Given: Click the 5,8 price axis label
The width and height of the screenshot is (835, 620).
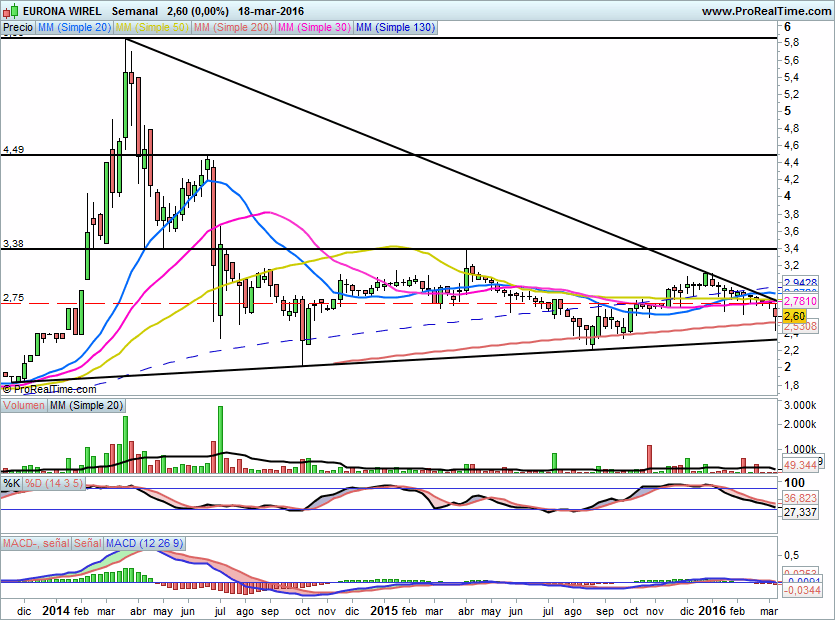Looking at the screenshot, I should pyautogui.click(x=791, y=43).
